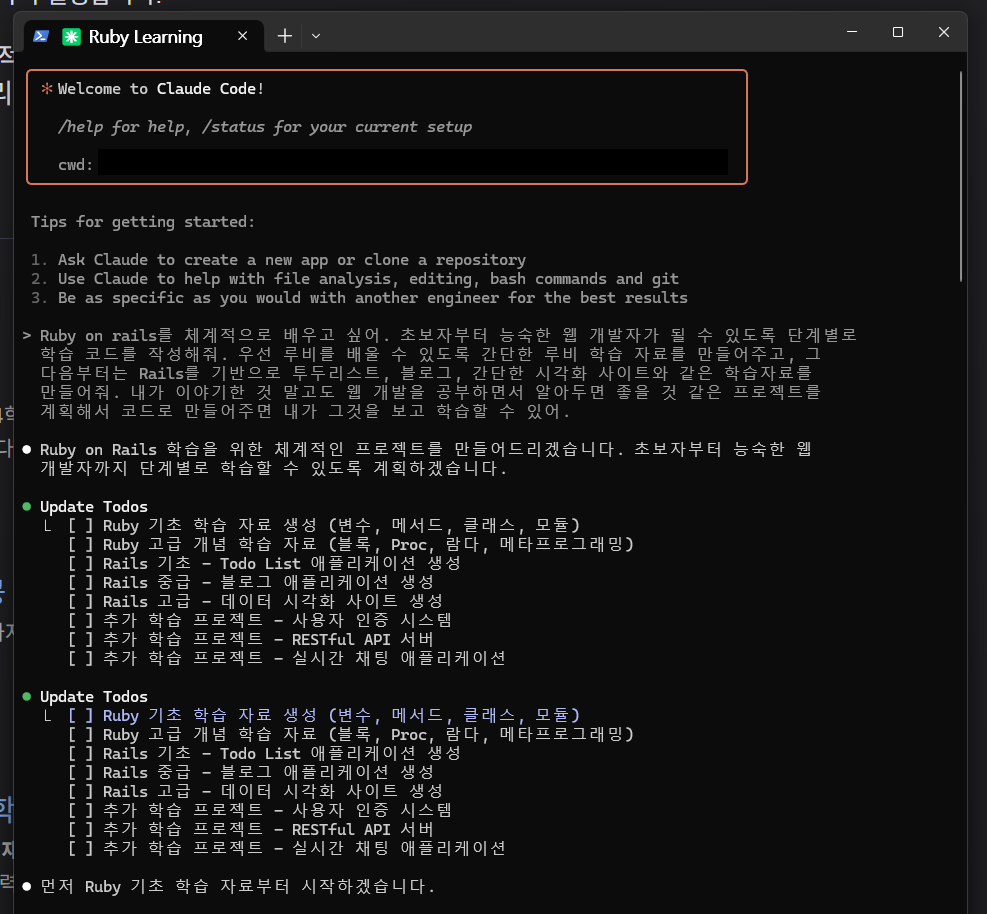Image resolution: width=987 pixels, height=914 pixels.
Task: Maximize the terminal window
Action: [x=898, y=31]
